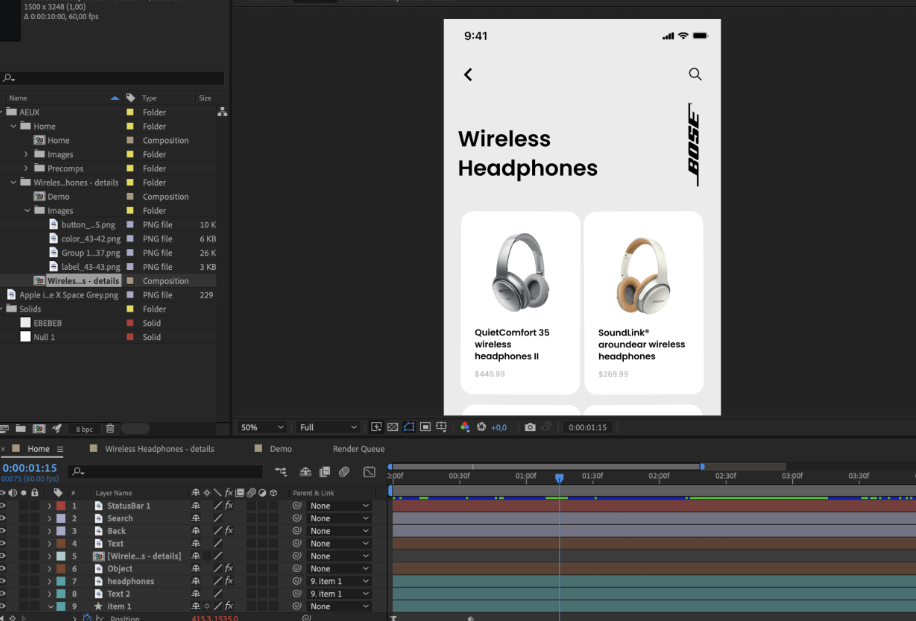Switch to the Home timeline tab
Screen dimensions: 916x621
pyautogui.click(x=38, y=449)
